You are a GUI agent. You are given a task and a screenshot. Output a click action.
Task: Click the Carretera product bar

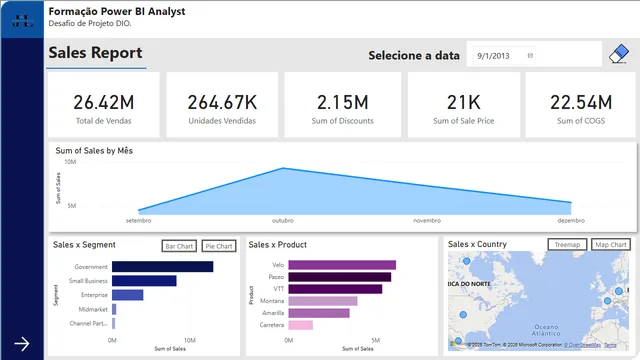[301, 325]
